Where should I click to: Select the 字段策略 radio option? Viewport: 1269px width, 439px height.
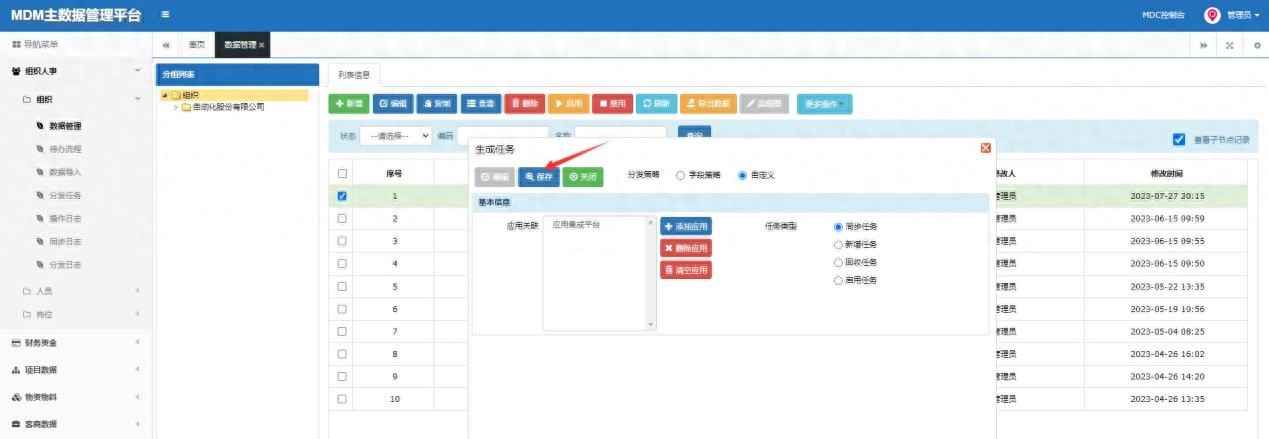click(681, 175)
